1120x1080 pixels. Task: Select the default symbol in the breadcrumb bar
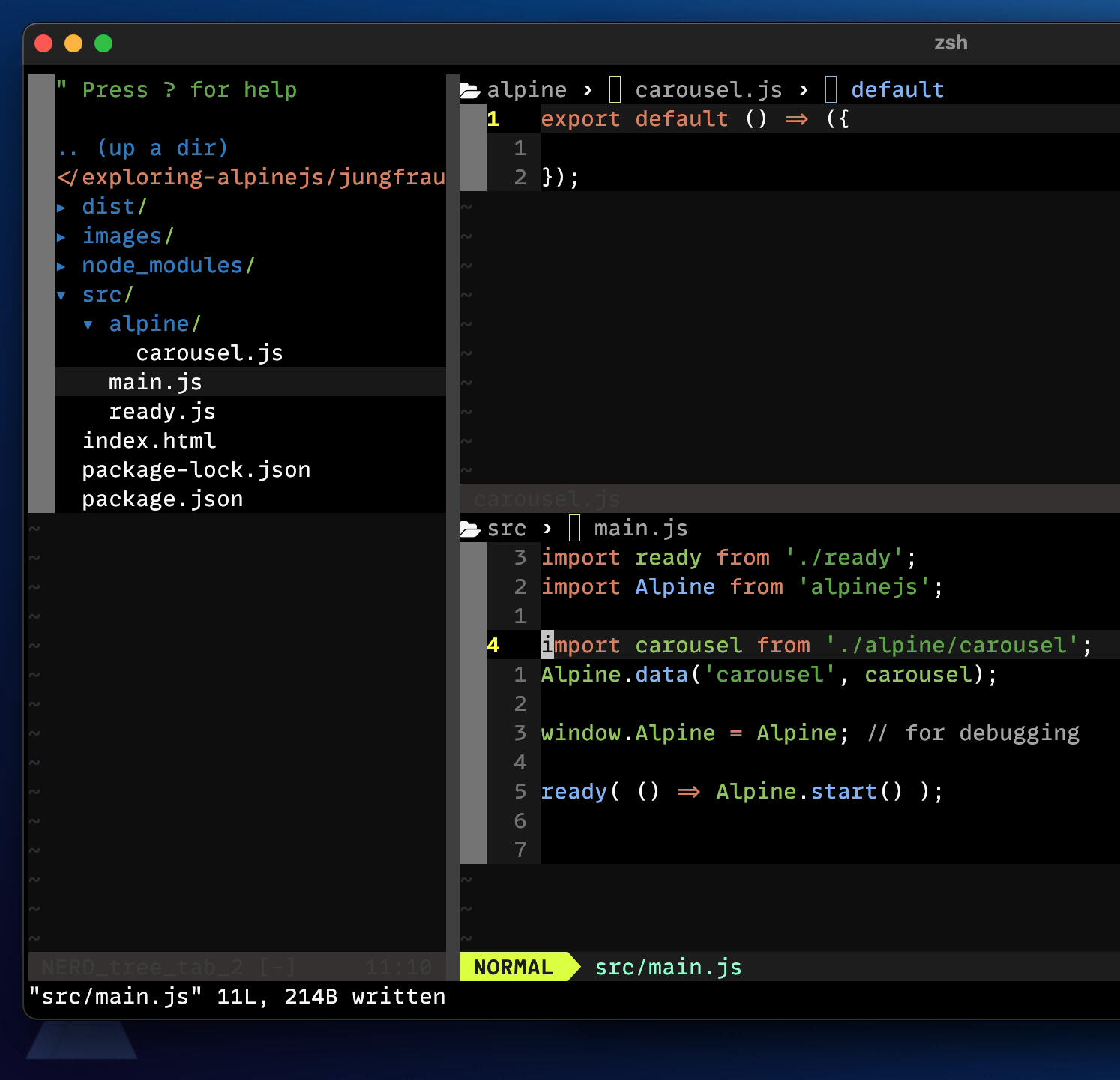pyautogui.click(x=897, y=89)
